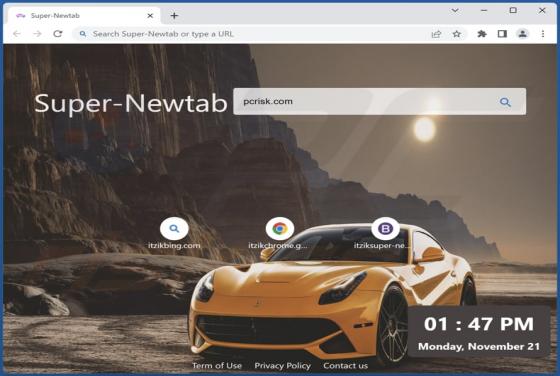
Task: Toggle the browser side panel
Action: click(x=502, y=34)
